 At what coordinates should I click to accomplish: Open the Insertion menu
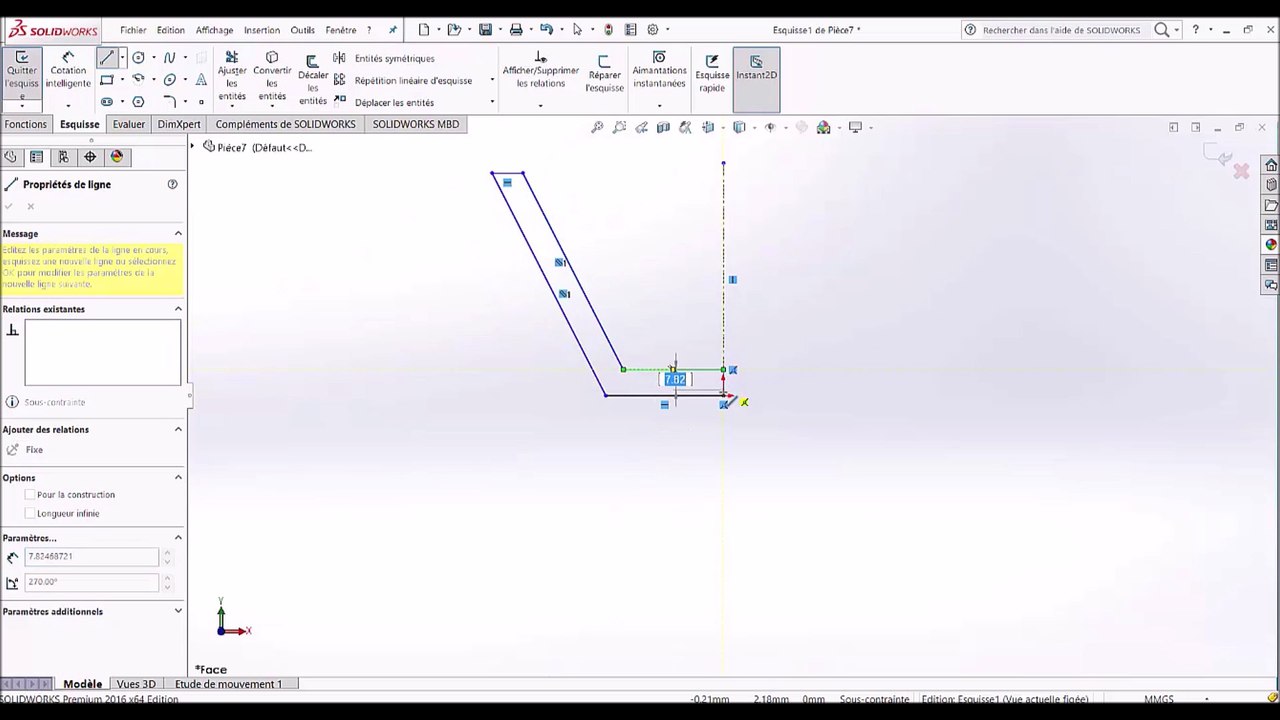(x=262, y=30)
